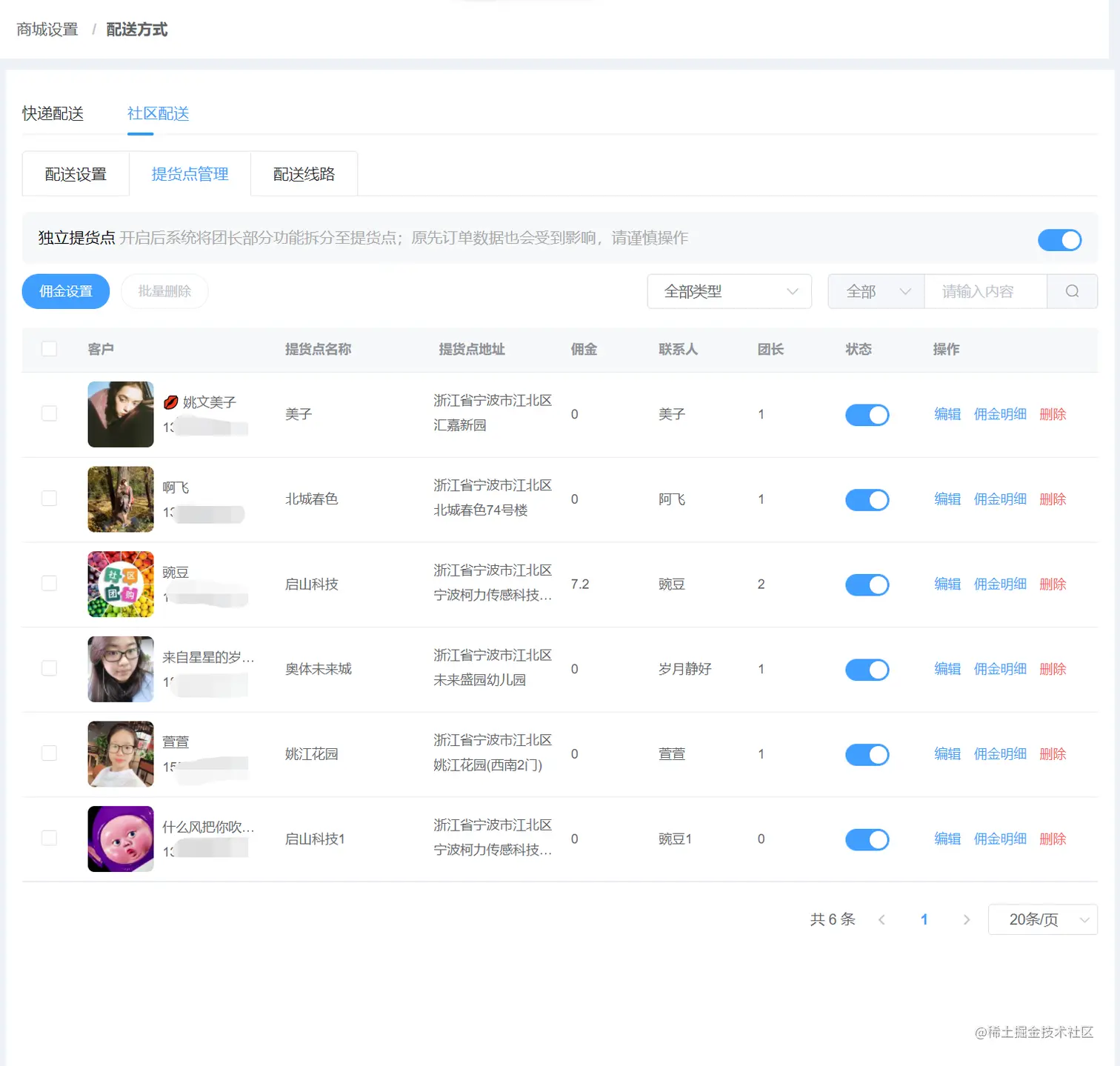Delete the 姚江花园 pickup point
The height and width of the screenshot is (1066, 1120).
[1053, 753]
